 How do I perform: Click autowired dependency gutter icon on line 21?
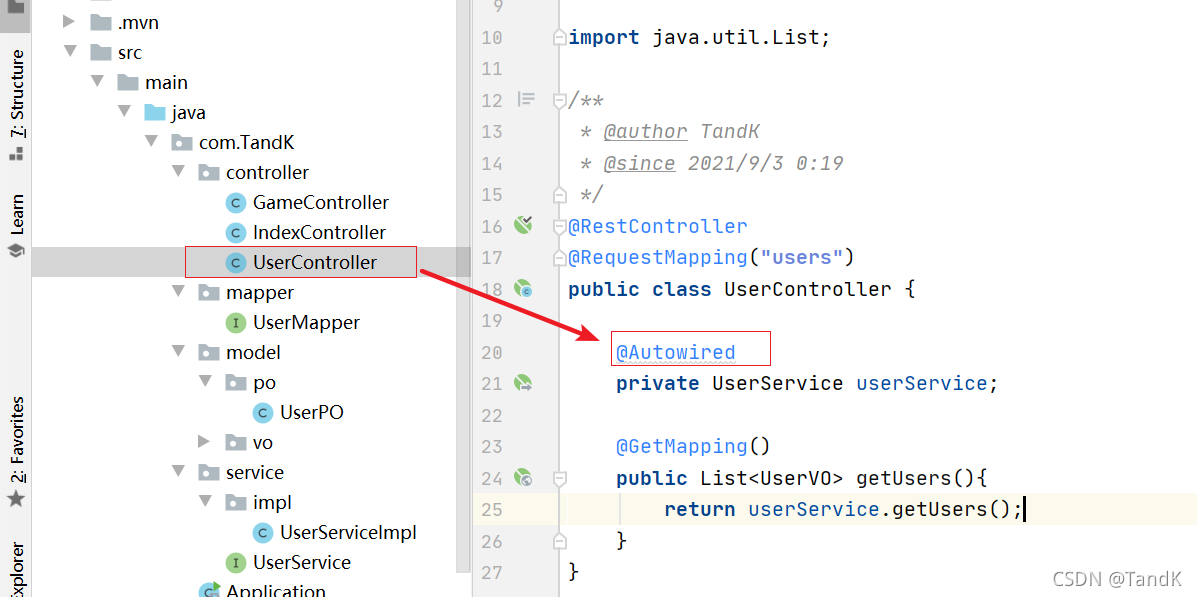point(523,382)
